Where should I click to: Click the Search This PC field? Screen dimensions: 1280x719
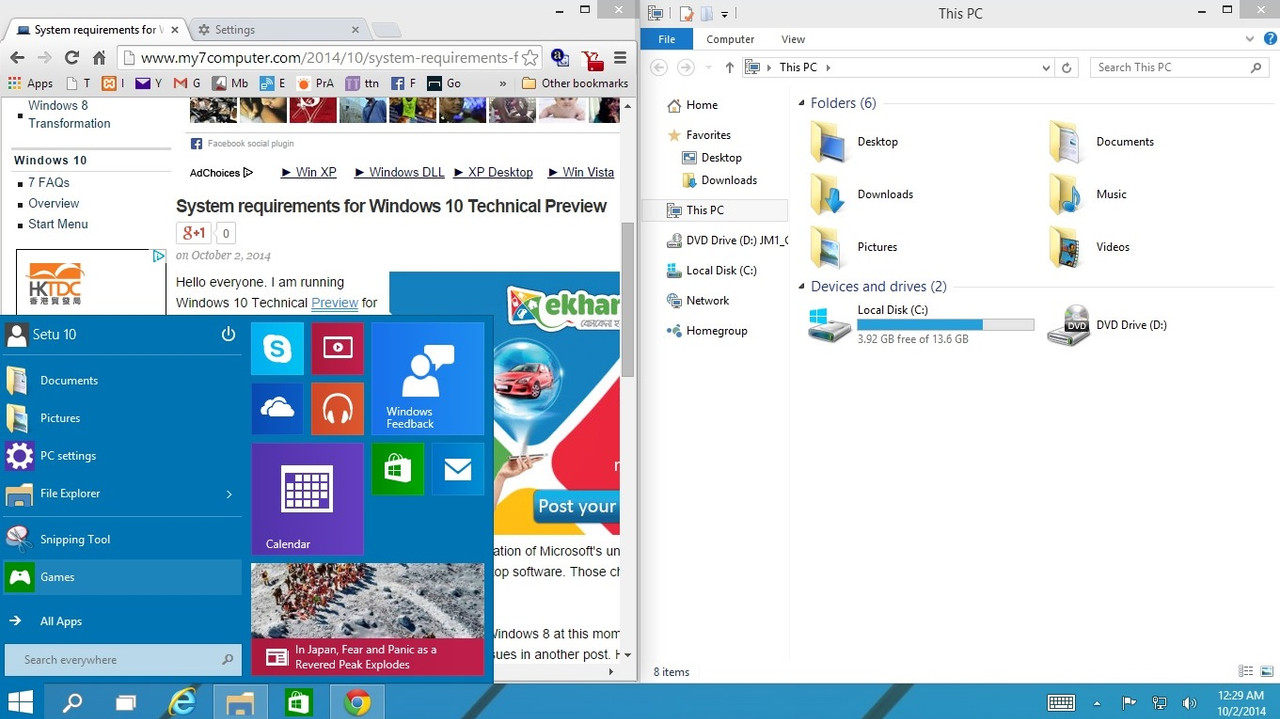click(x=1179, y=67)
